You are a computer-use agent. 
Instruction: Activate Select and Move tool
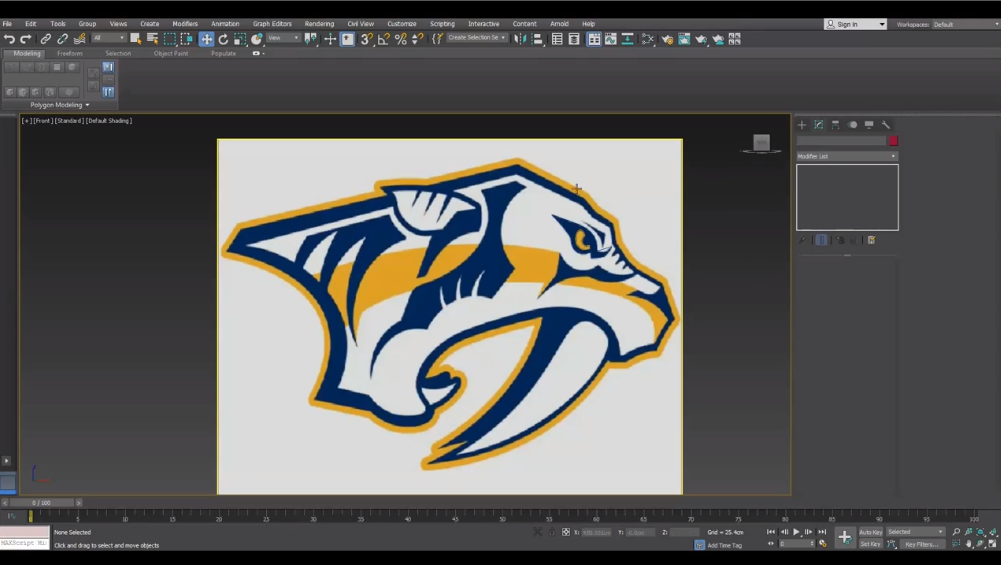coord(206,39)
